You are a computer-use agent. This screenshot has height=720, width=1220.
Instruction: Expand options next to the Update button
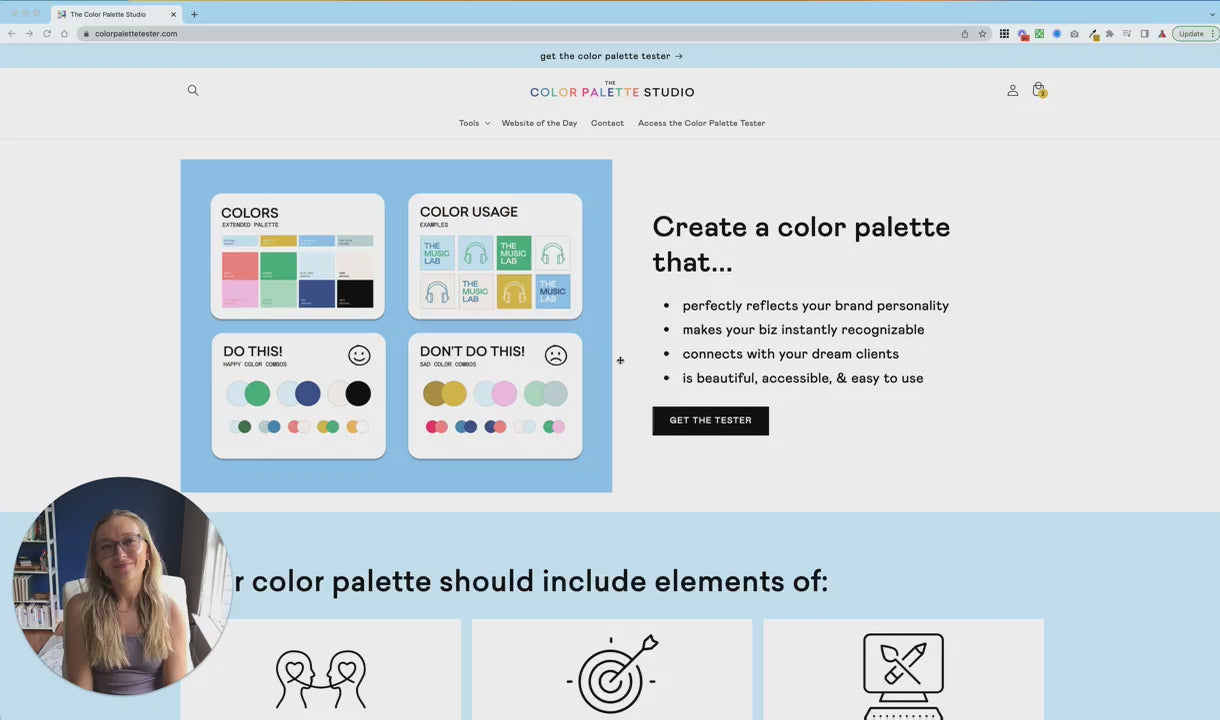click(1211, 33)
